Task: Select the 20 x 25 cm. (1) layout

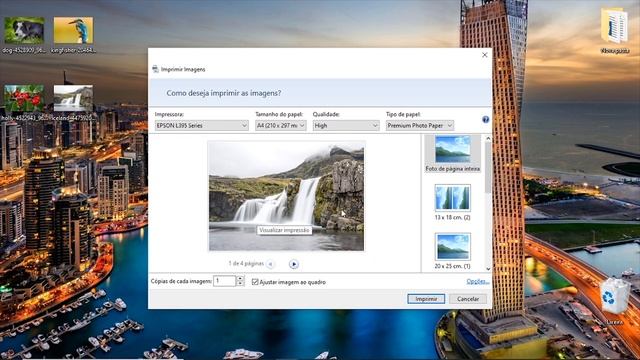Action: pyautogui.click(x=452, y=251)
